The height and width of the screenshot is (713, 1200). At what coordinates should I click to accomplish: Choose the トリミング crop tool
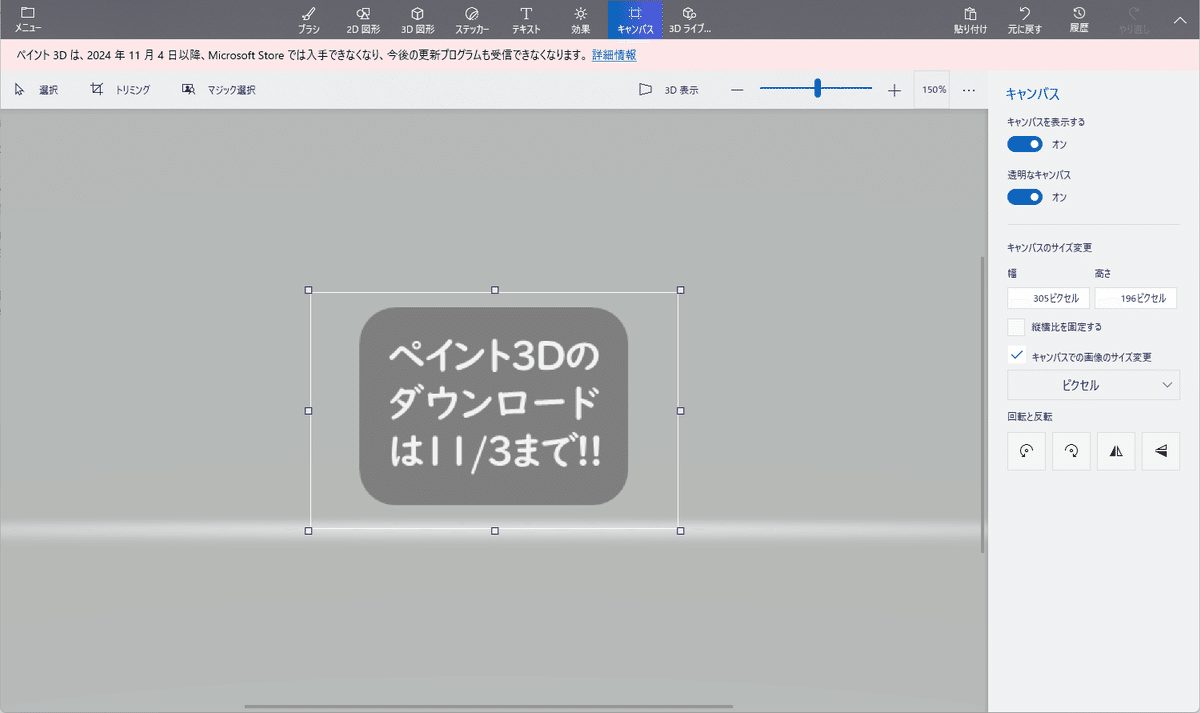[120, 90]
